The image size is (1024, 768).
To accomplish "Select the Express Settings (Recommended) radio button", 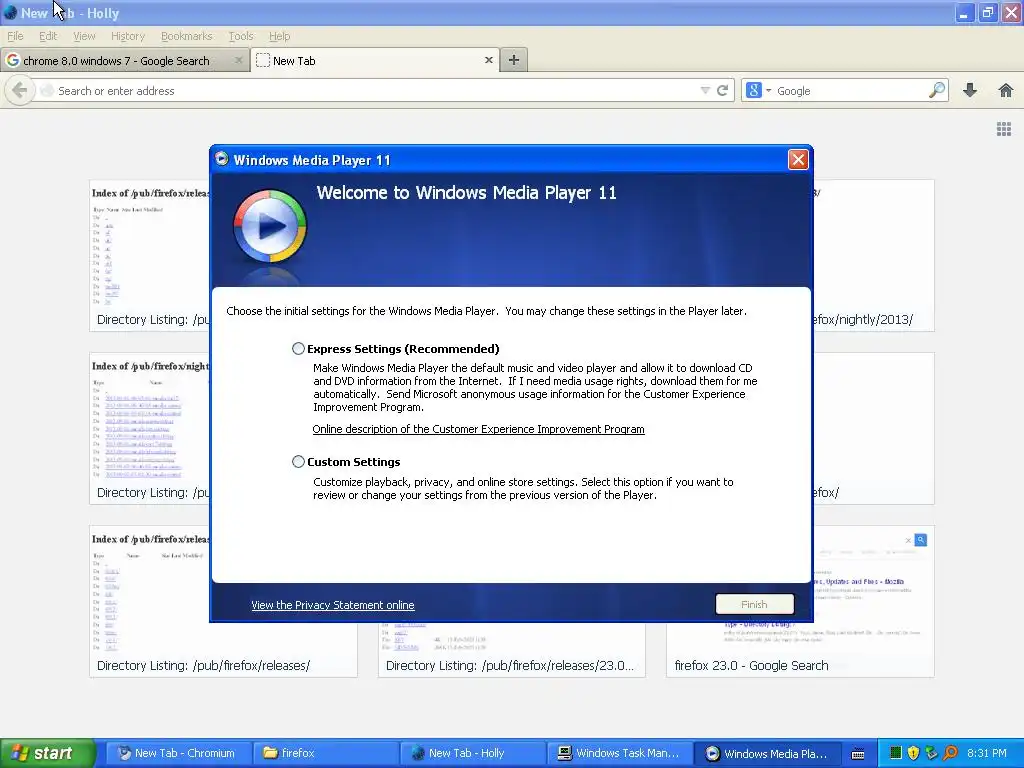I will (x=298, y=349).
